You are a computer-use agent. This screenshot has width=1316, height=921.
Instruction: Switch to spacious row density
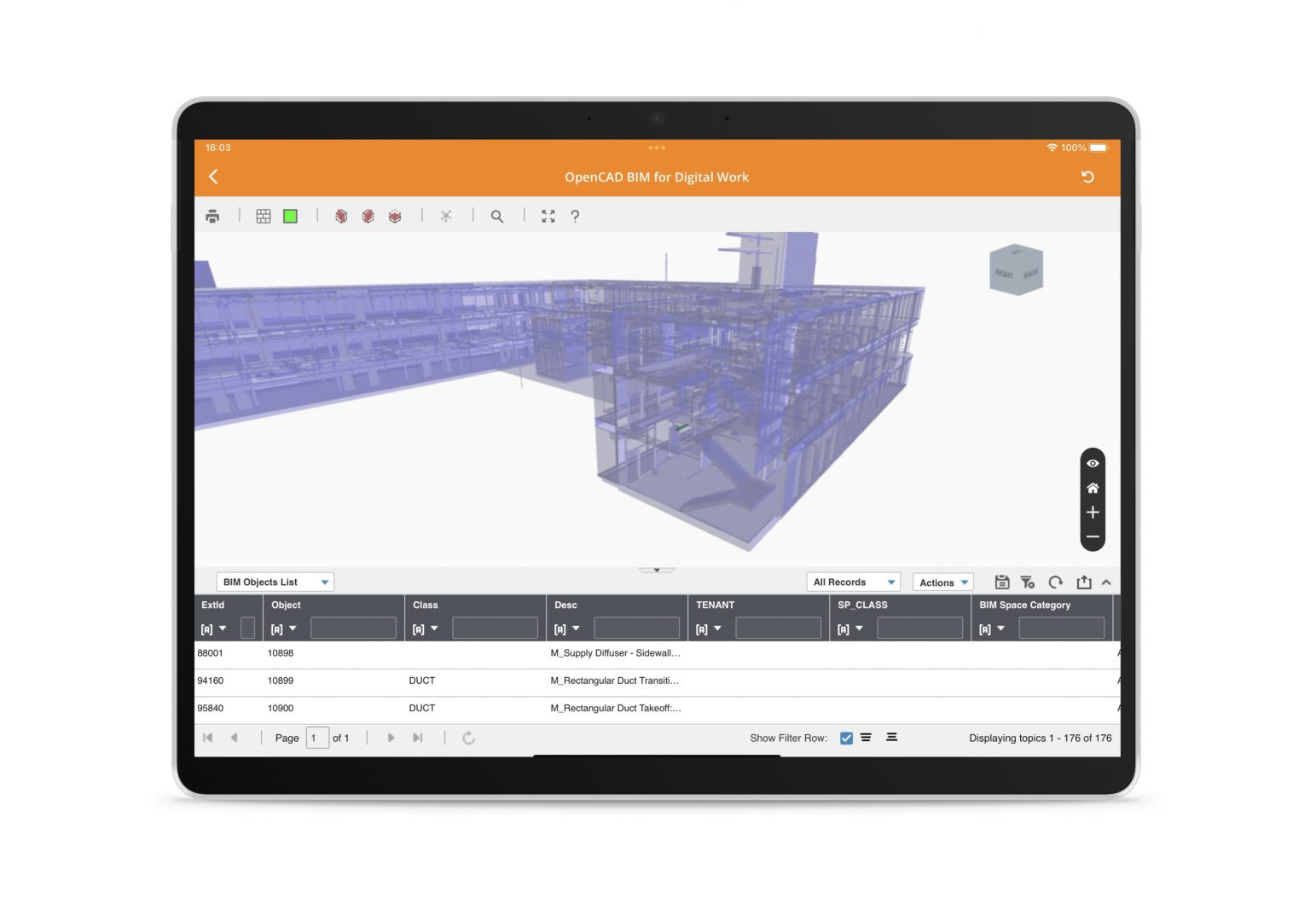pyautogui.click(x=891, y=738)
